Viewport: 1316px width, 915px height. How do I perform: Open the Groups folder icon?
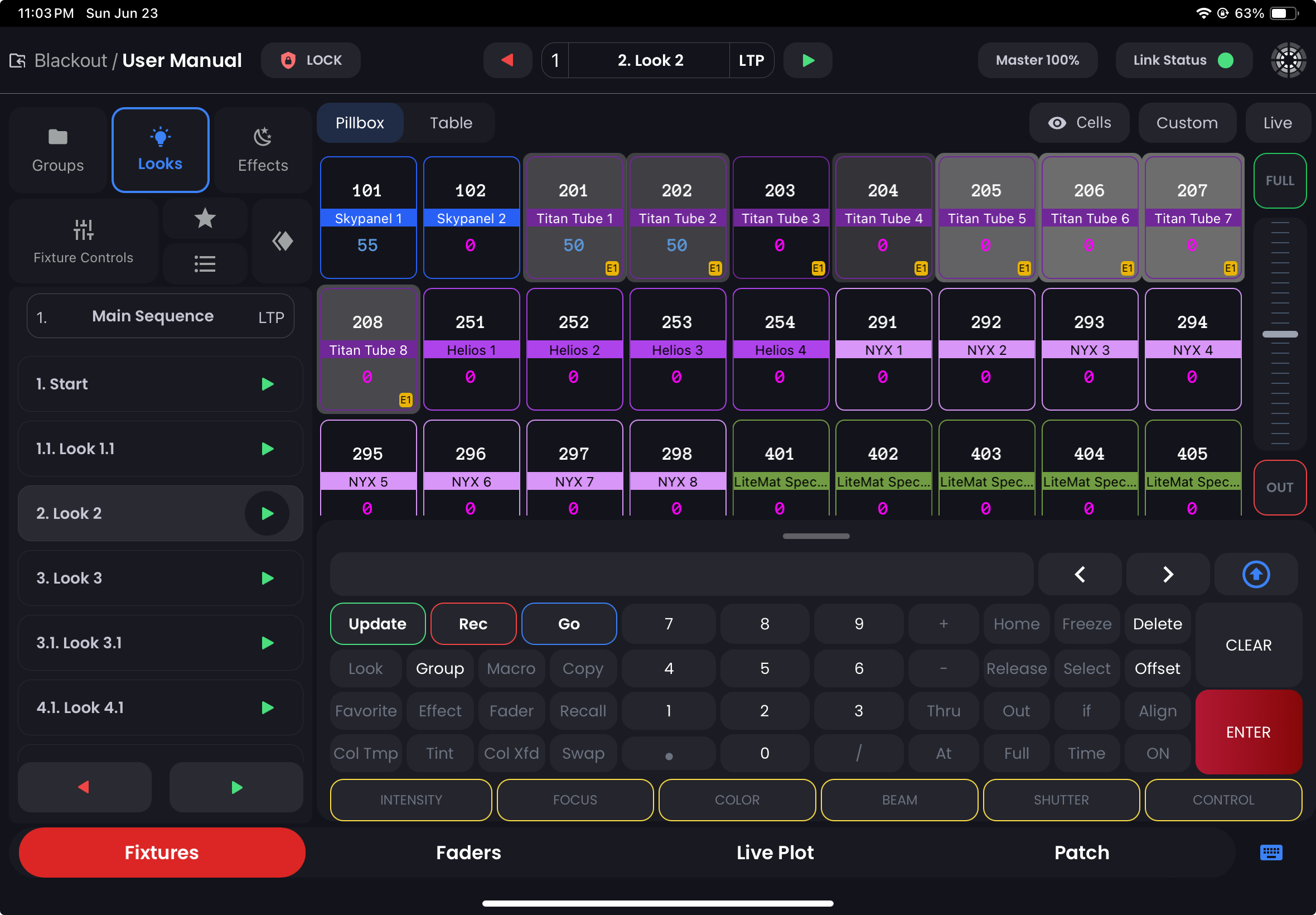[57, 138]
